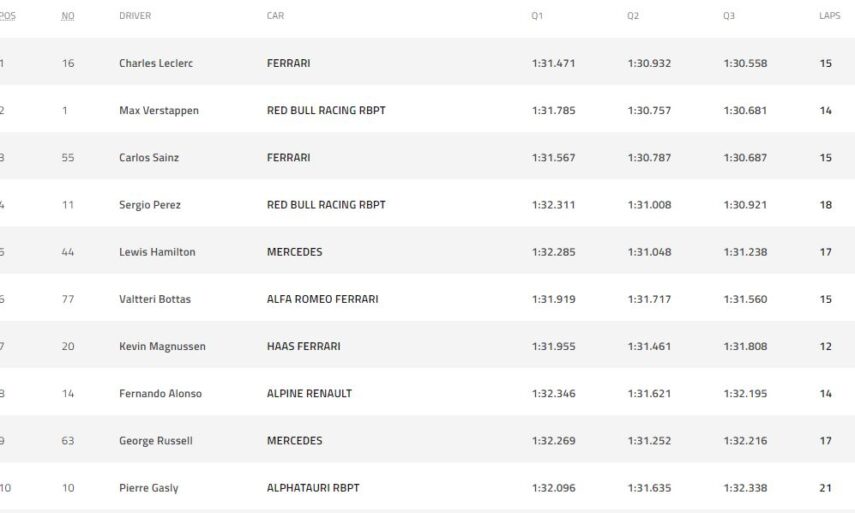Open Max Verstappen's driver entry
The height and width of the screenshot is (513, 855).
(x=158, y=110)
